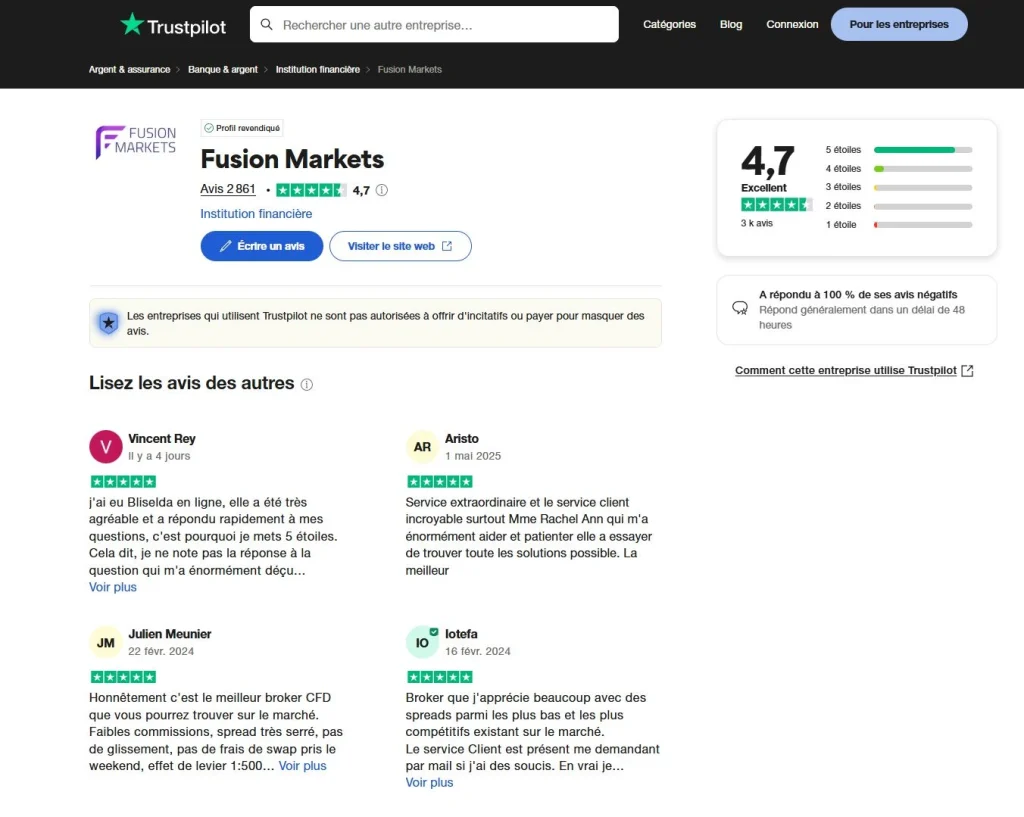Click the checkmark badge on 'Profil revendiqué'
The image size is (1024, 817).
click(x=209, y=128)
